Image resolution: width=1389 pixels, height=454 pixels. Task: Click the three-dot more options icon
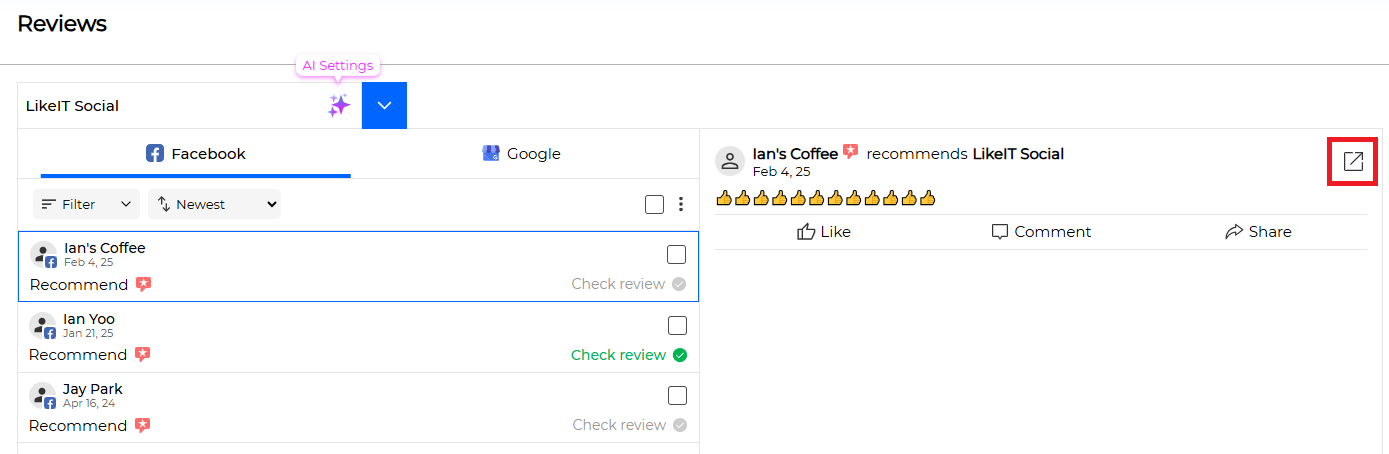pos(681,204)
